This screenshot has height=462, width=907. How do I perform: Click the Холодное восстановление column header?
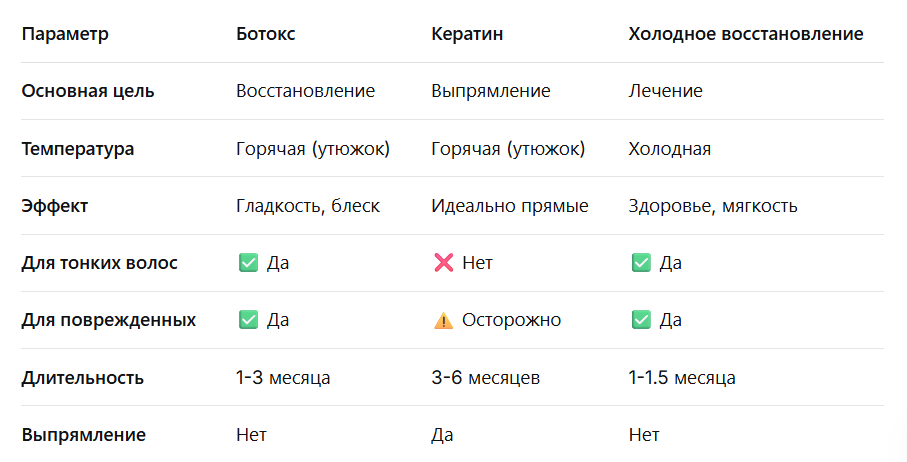[x=746, y=34]
